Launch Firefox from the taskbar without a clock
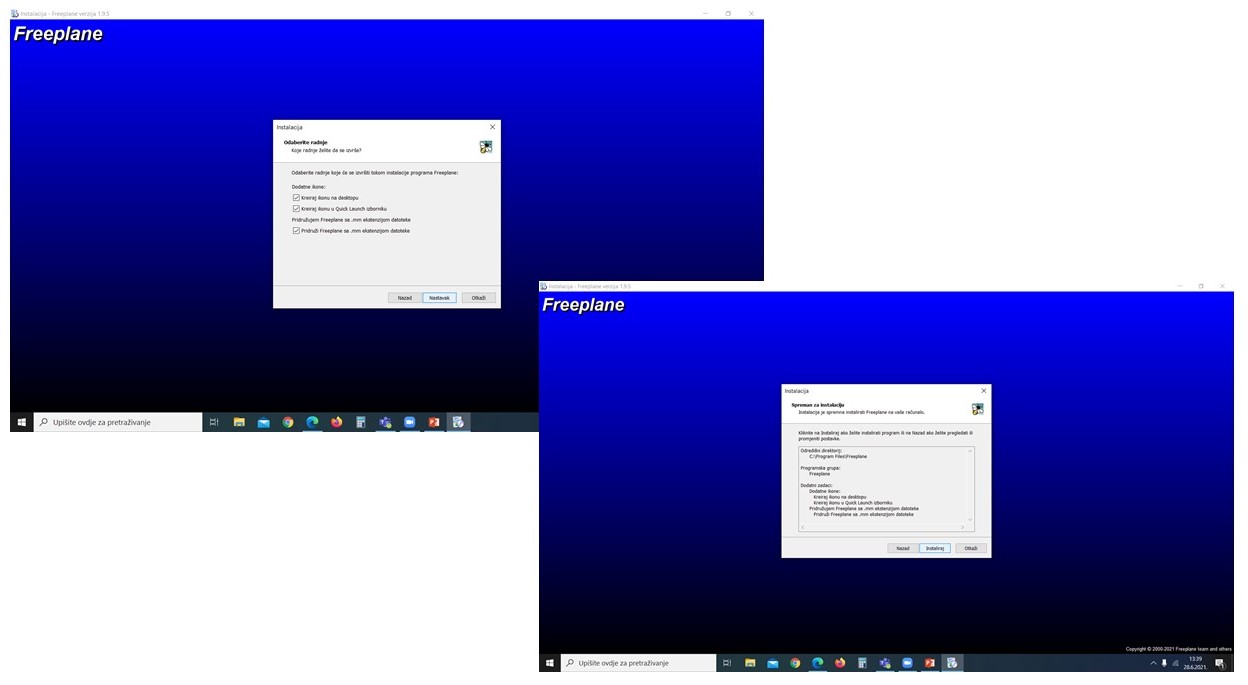The width and height of the screenshot is (1248, 685). pyautogui.click(x=336, y=422)
